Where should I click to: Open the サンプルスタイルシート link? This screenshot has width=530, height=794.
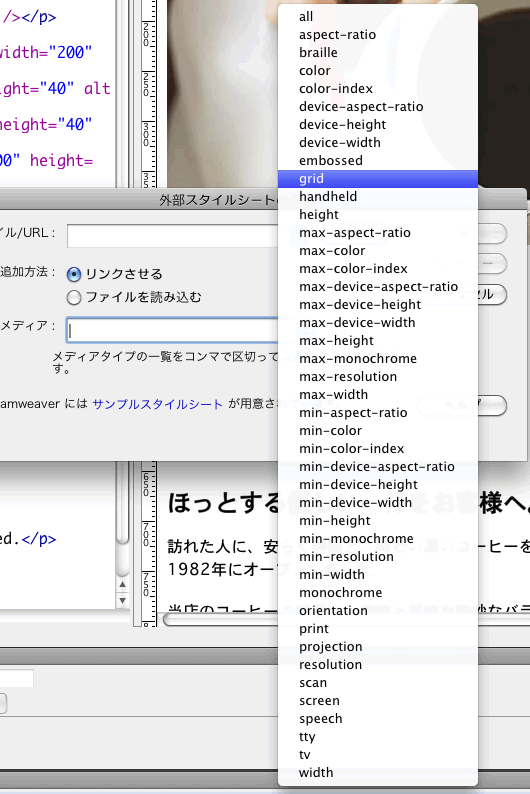[x=157, y=404]
